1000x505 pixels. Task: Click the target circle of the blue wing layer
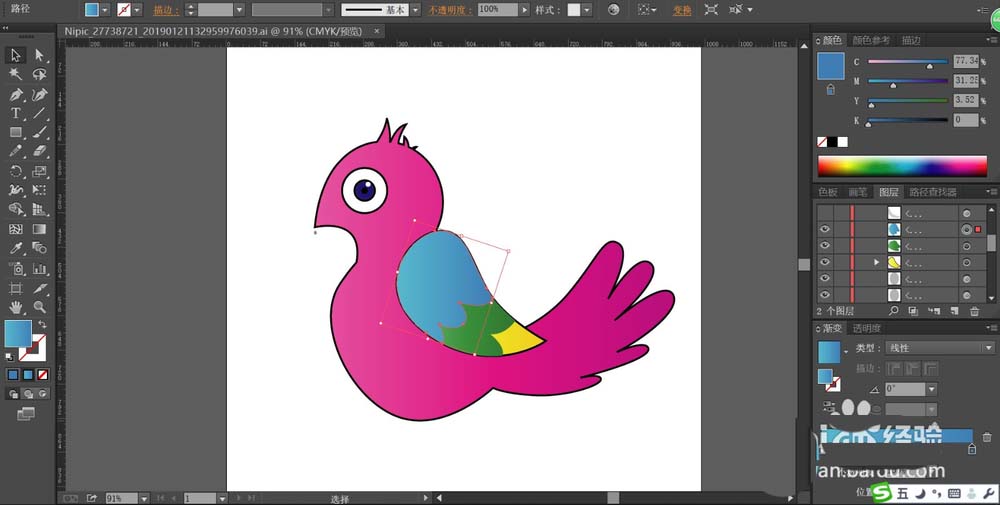coord(967,230)
